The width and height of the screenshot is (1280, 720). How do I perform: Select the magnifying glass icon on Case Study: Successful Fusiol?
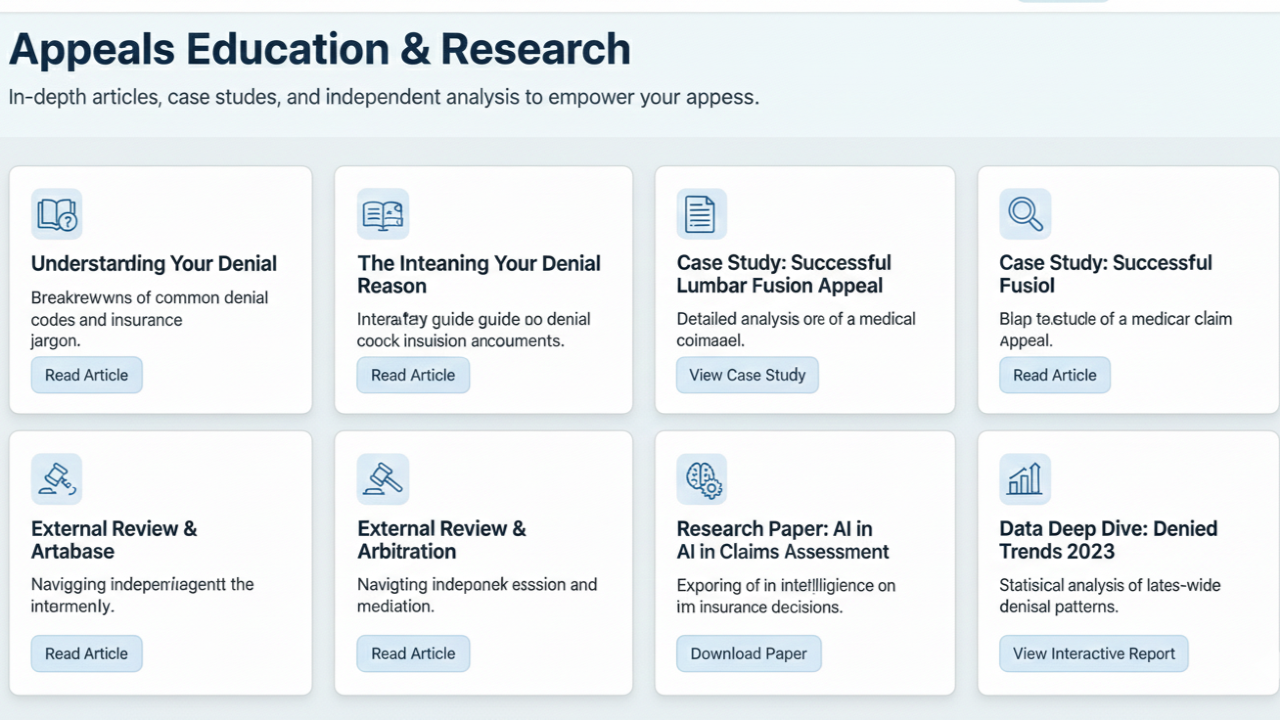tap(1025, 213)
